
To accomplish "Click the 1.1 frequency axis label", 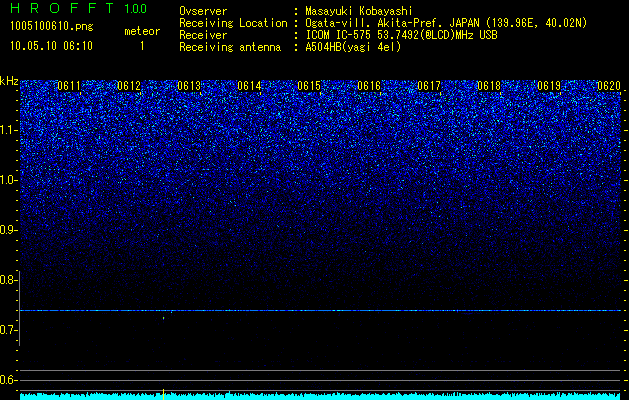I will (x=9, y=130).
